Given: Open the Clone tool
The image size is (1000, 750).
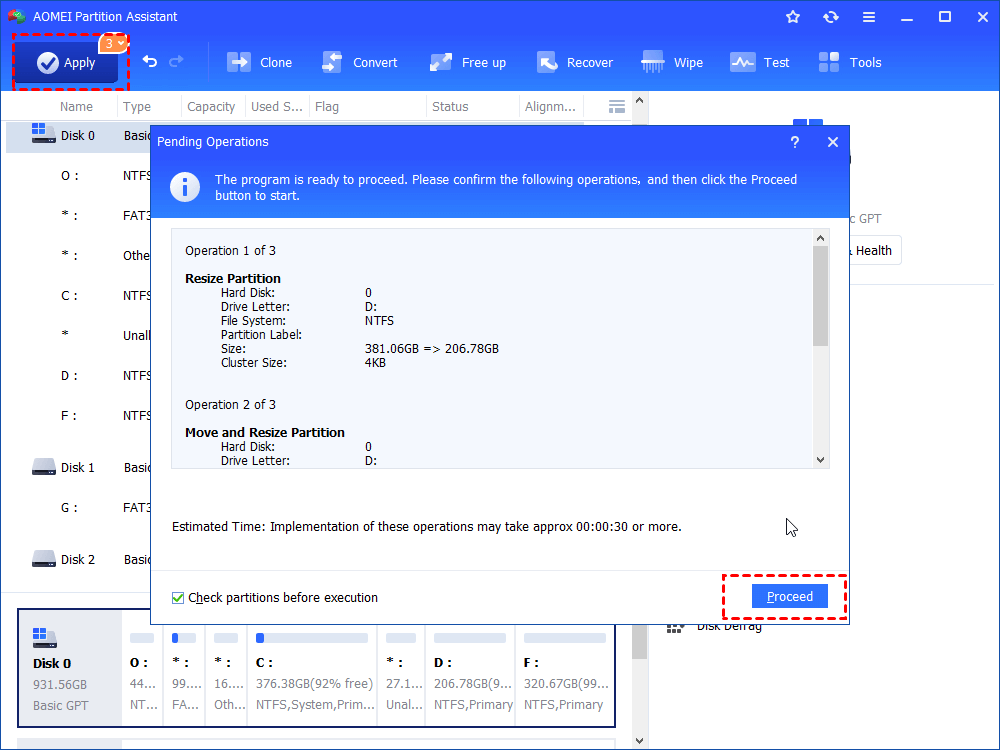Looking at the screenshot, I should (x=260, y=62).
